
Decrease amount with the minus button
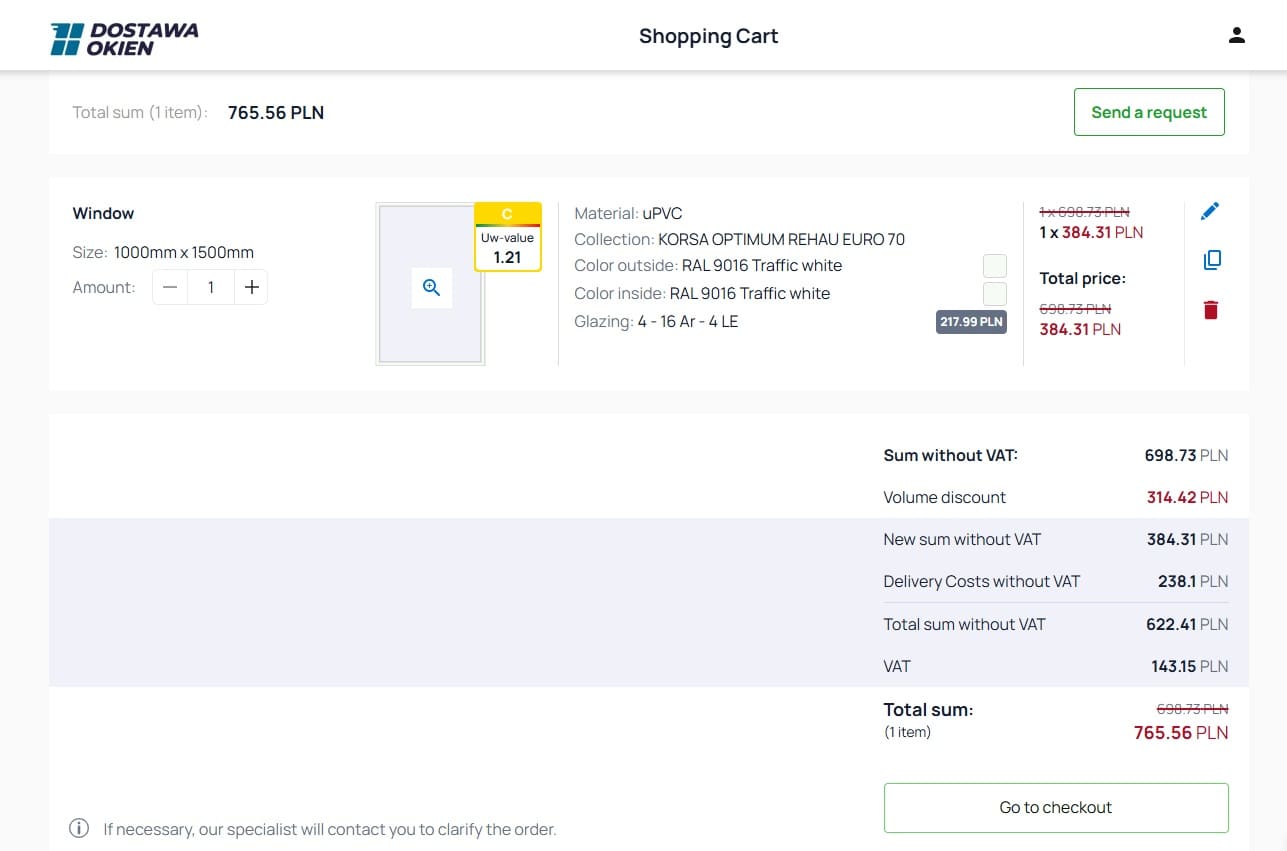(x=169, y=287)
